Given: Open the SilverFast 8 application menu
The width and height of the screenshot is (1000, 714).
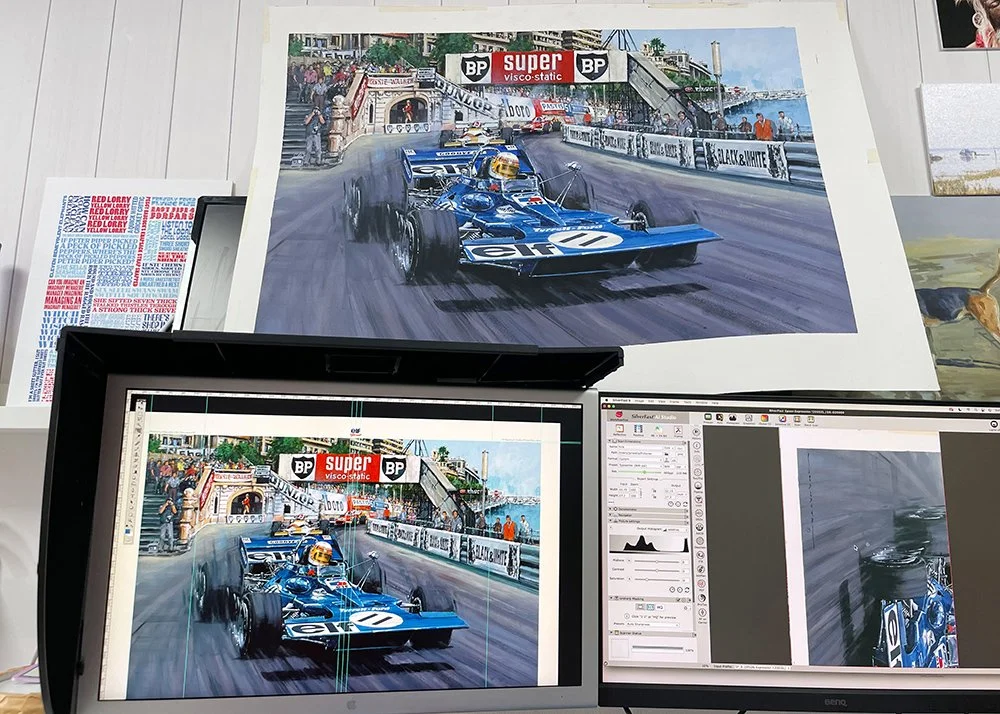Looking at the screenshot, I should (x=621, y=400).
